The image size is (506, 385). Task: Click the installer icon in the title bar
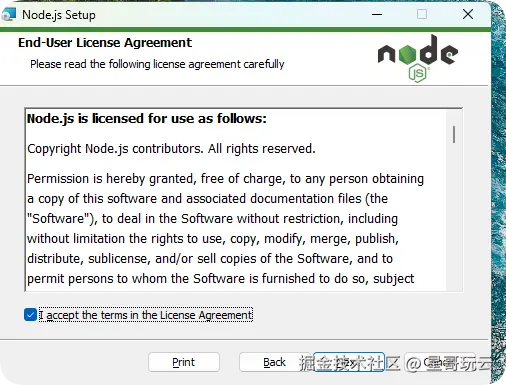click(9, 14)
